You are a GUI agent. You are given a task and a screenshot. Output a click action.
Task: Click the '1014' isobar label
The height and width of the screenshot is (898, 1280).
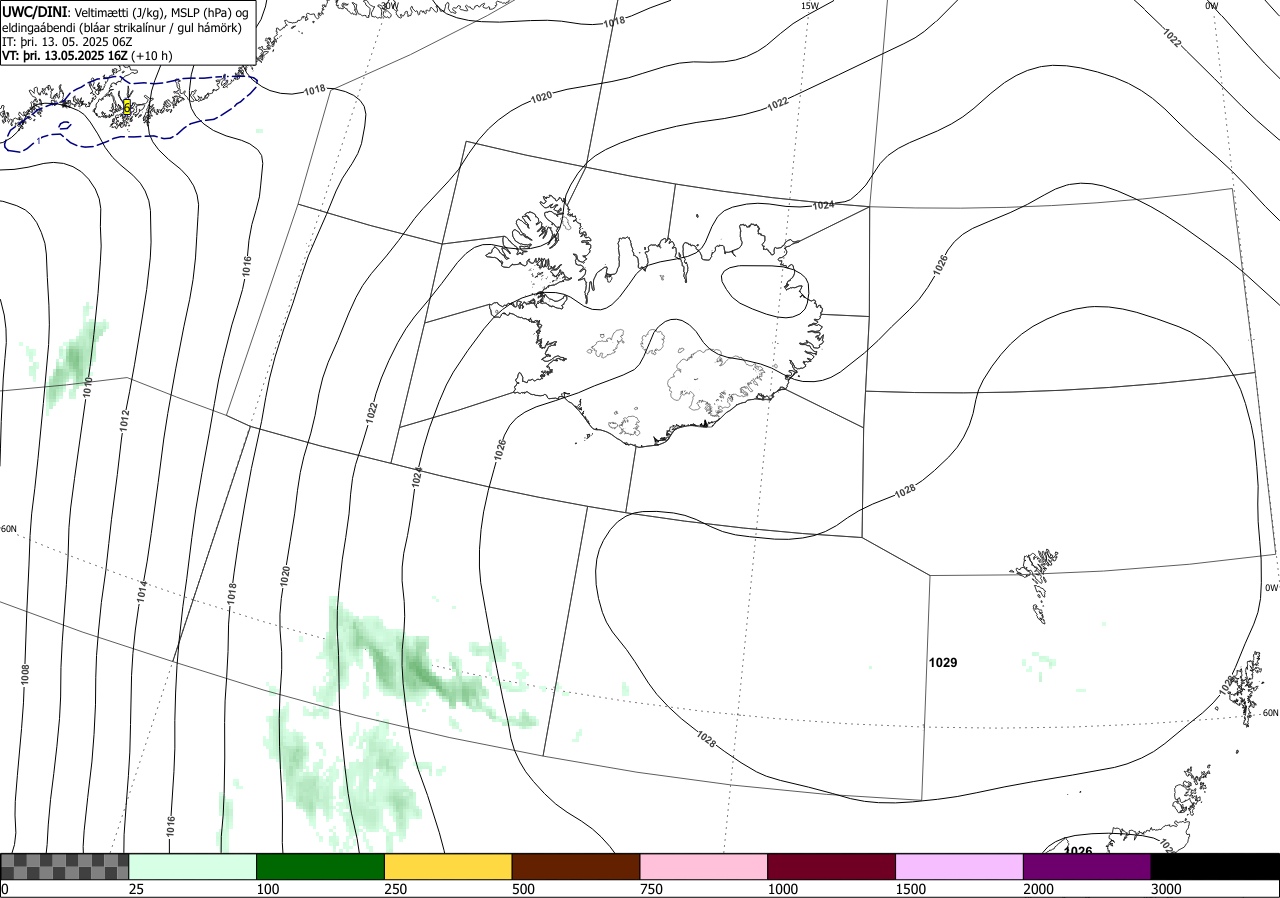coord(143,591)
